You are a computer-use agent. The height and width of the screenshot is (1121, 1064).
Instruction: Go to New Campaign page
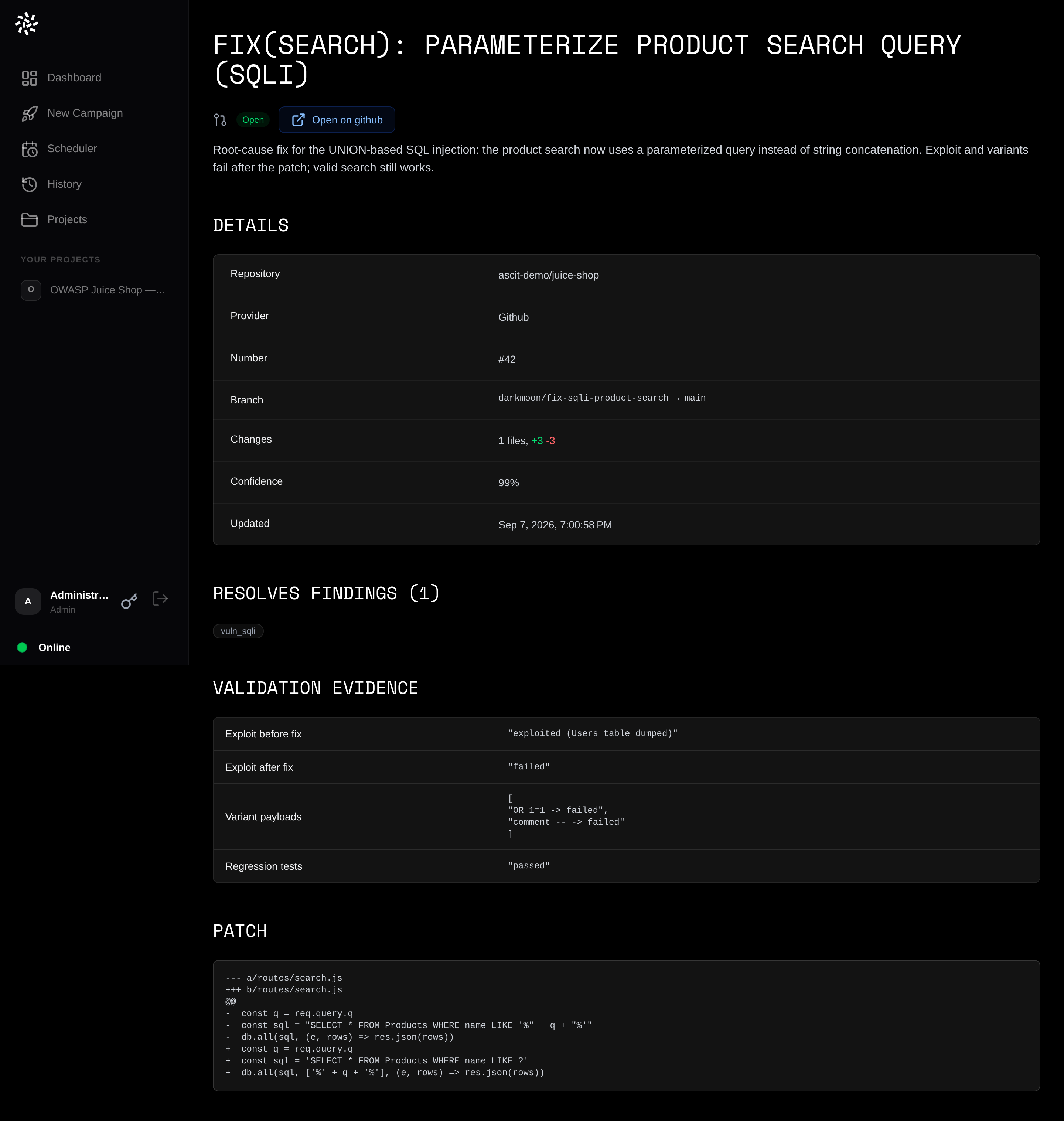click(x=94, y=113)
